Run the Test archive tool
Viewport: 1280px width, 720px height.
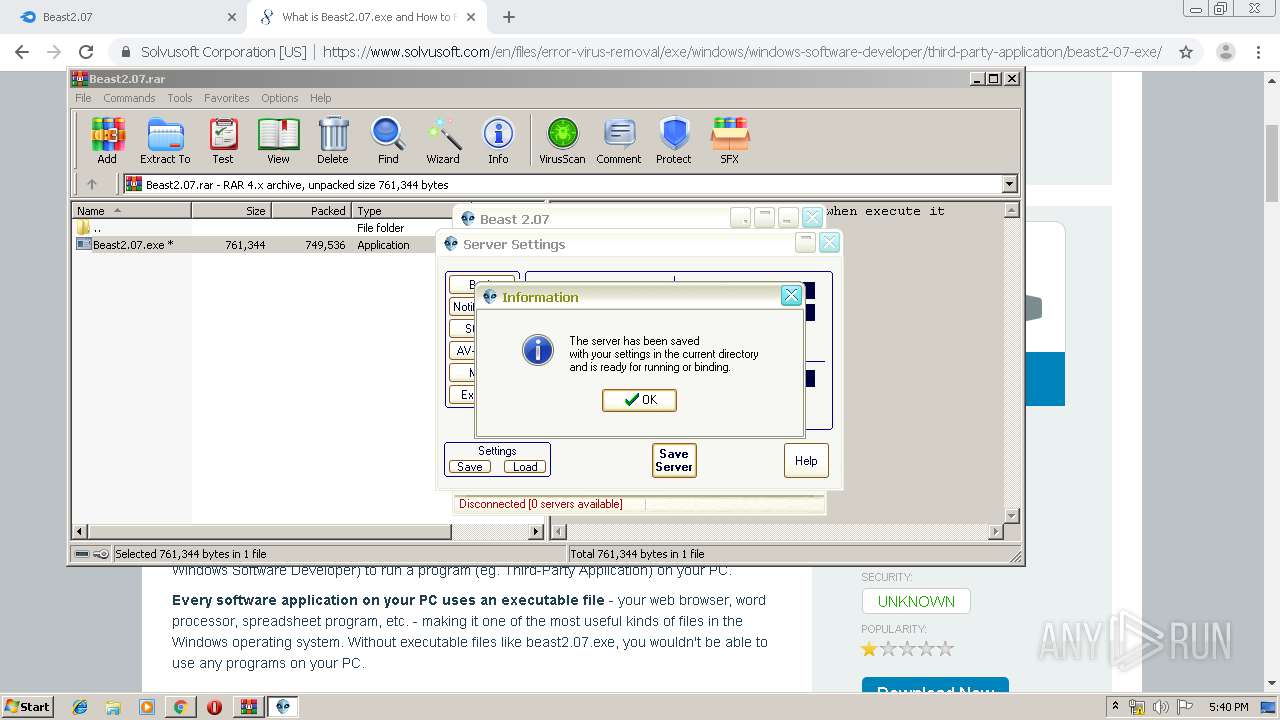(223, 140)
